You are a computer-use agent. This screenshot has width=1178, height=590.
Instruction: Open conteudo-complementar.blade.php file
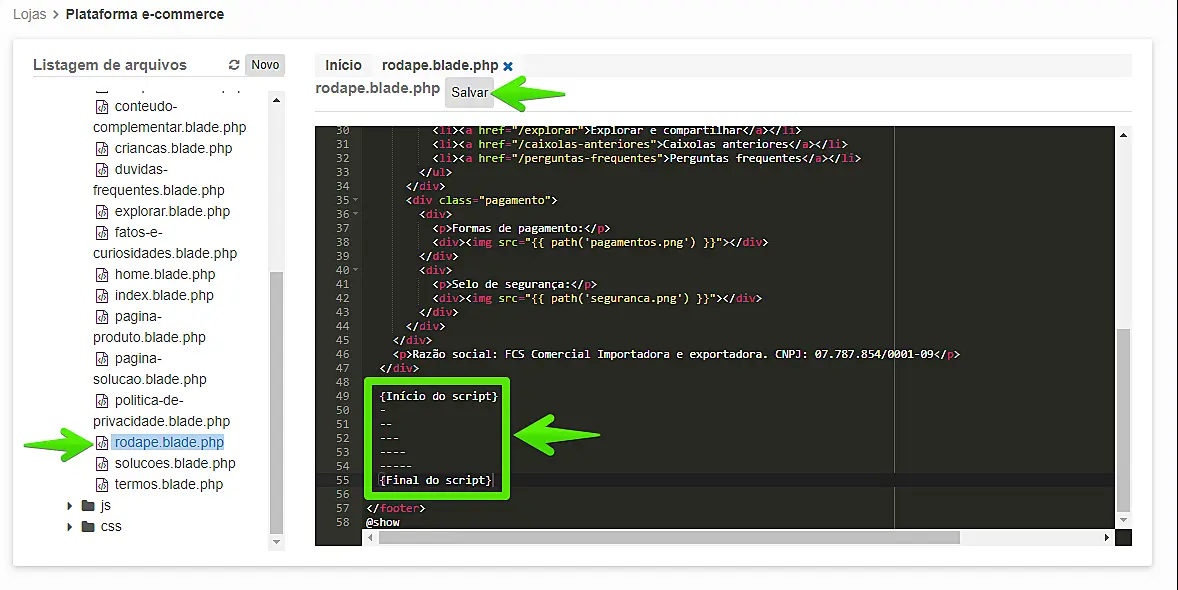coord(170,116)
